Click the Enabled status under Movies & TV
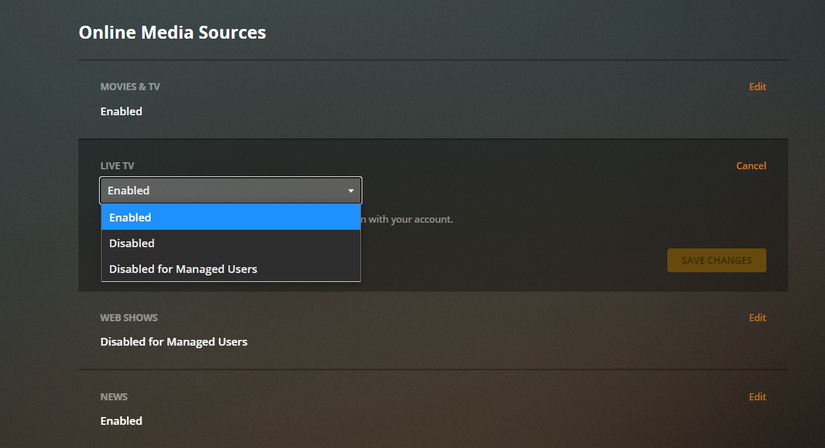Image resolution: width=825 pixels, height=448 pixels. (121, 112)
